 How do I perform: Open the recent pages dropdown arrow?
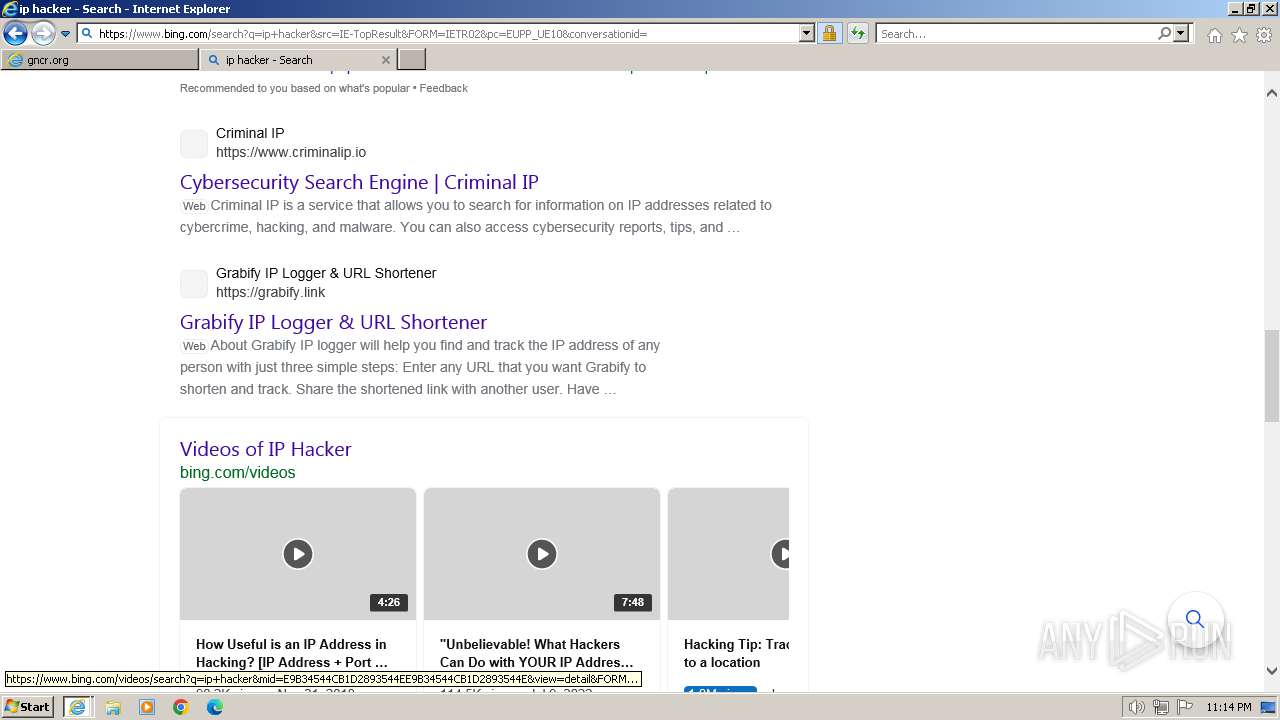pos(66,34)
